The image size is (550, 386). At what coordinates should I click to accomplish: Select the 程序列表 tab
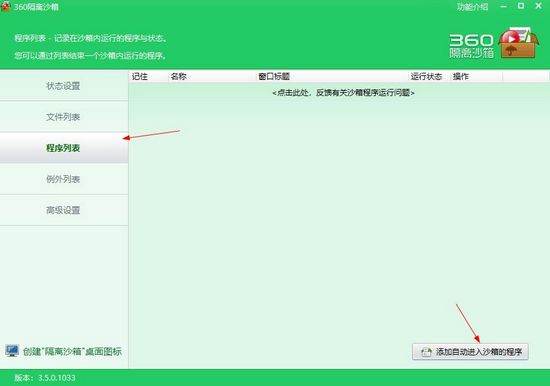[63, 148]
